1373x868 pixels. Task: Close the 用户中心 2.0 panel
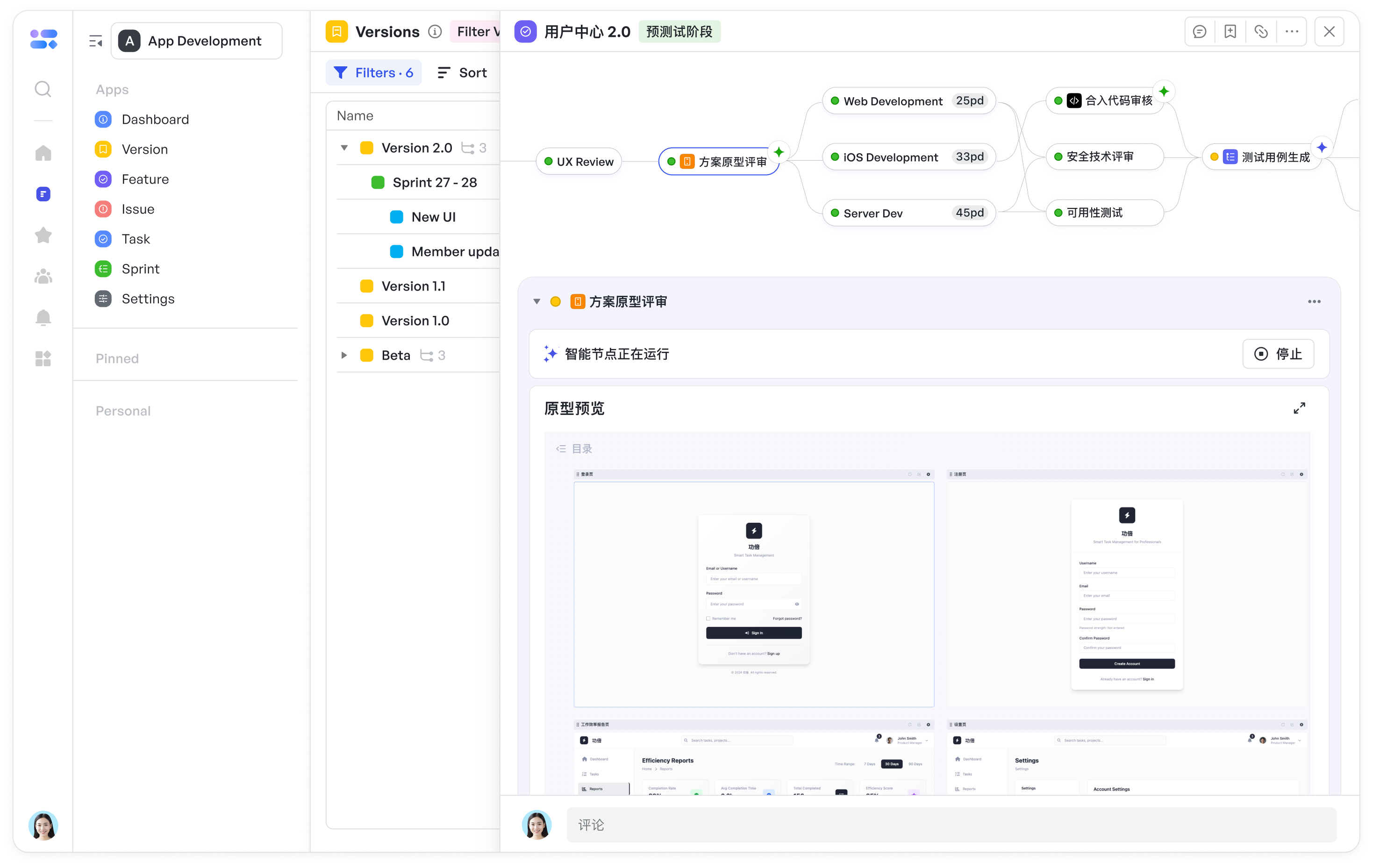click(x=1329, y=32)
